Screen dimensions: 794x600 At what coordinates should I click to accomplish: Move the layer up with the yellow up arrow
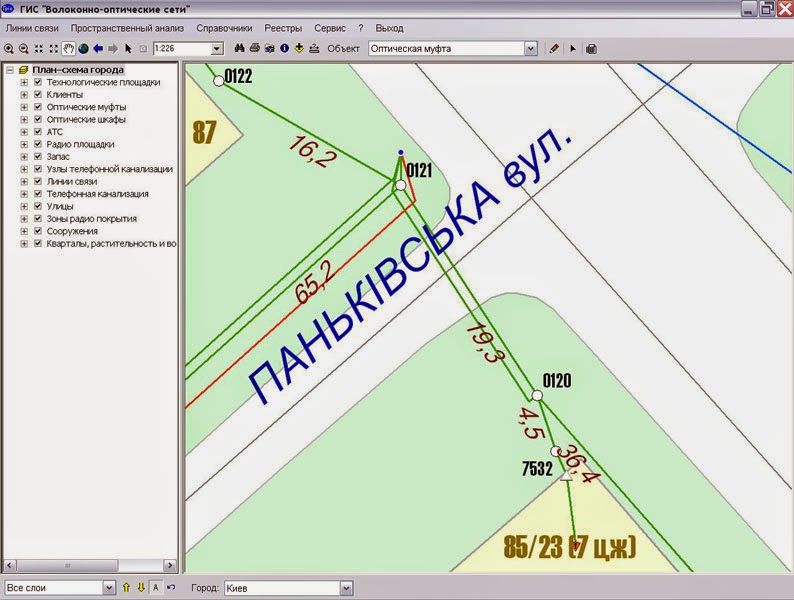[126, 587]
